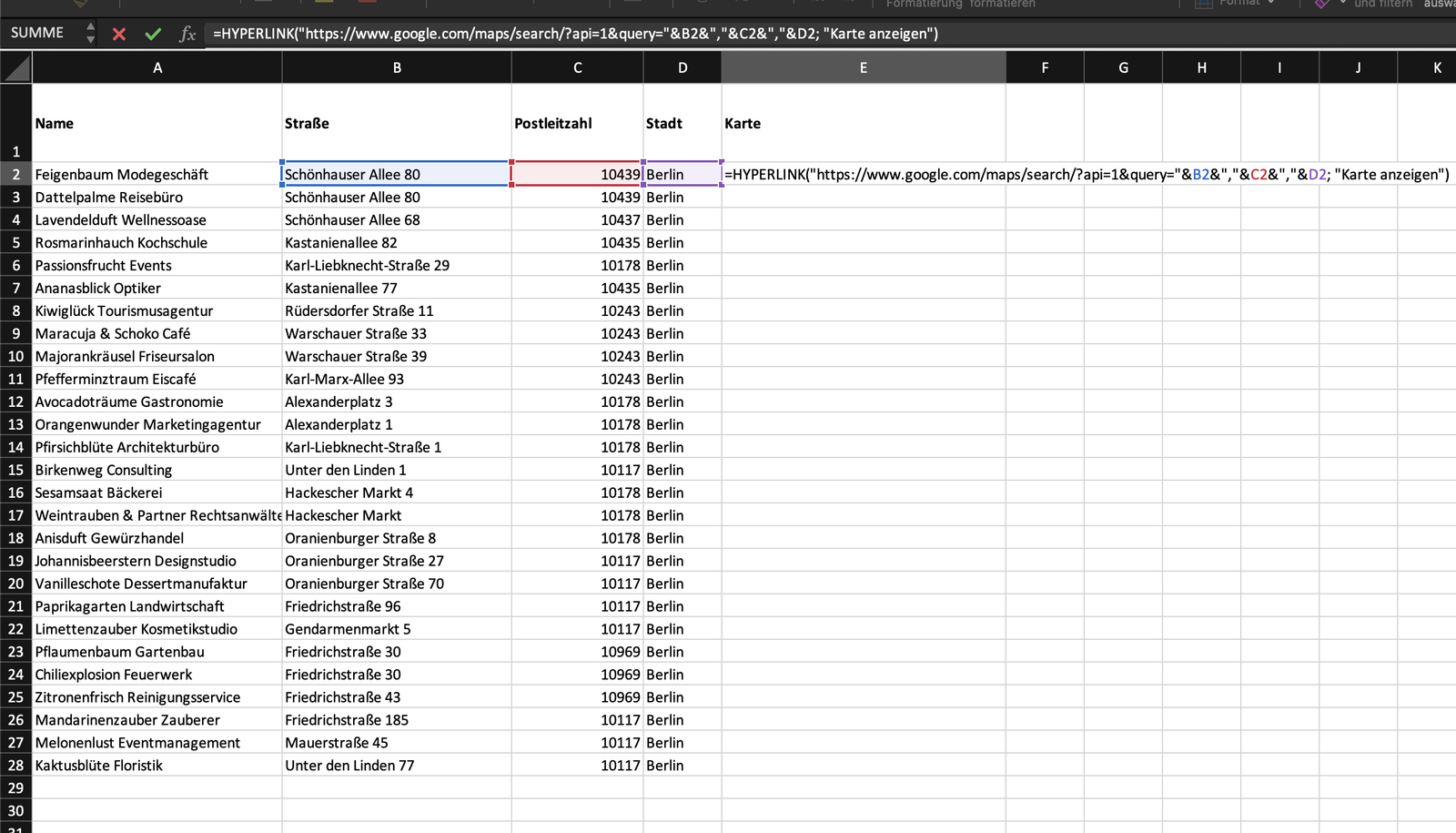The width and height of the screenshot is (1456, 833).
Task: Select column C header
Action: pyautogui.click(x=577, y=67)
